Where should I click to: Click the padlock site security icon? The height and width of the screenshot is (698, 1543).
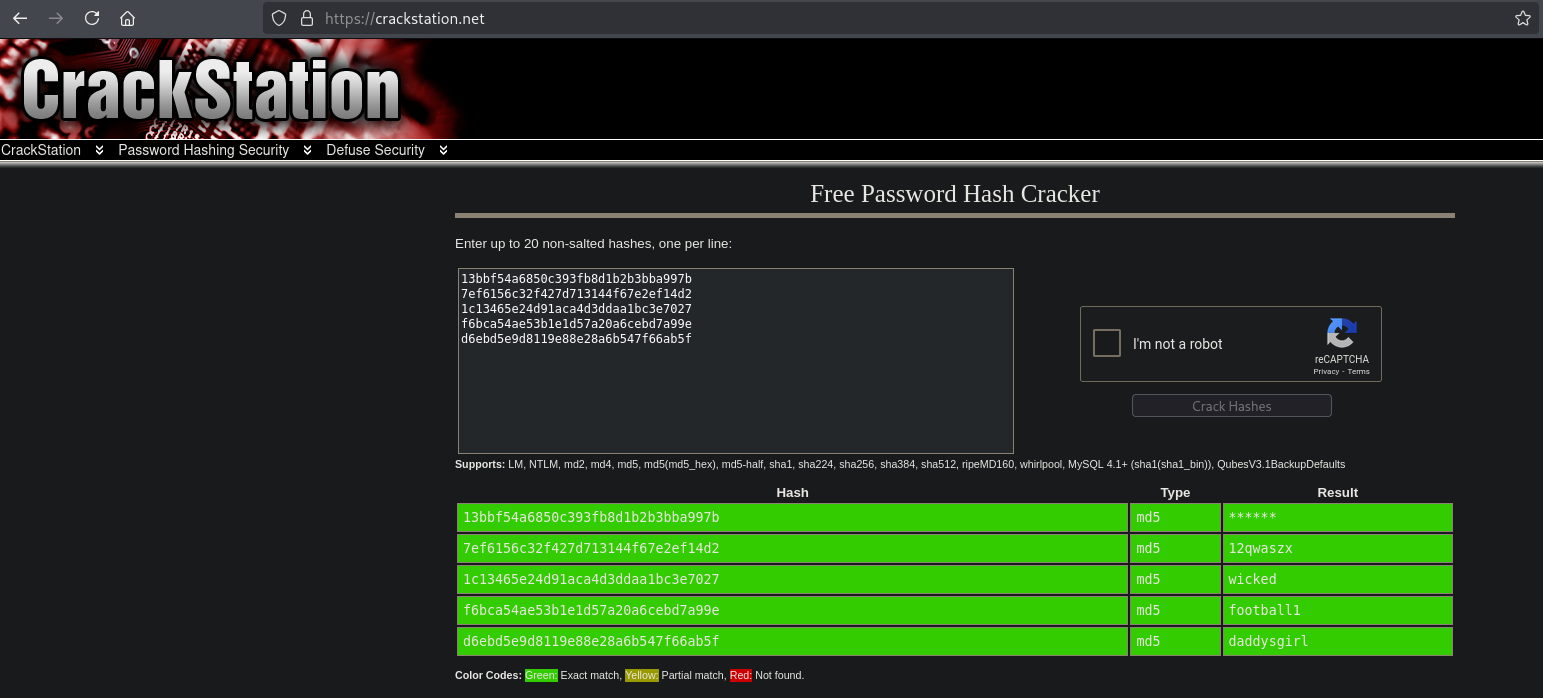(307, 18)
